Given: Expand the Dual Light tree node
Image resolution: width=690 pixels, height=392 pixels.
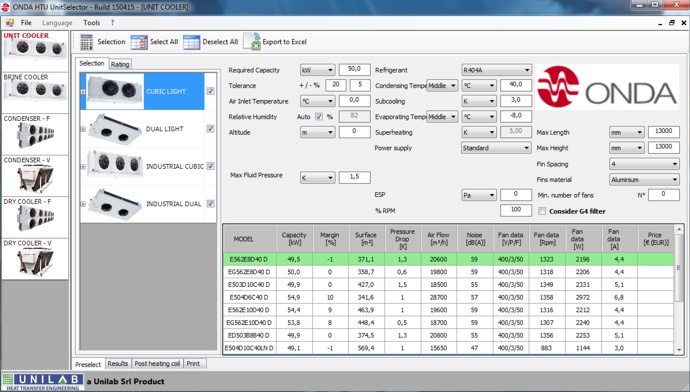Looking at the screenshot, I should tap(83, 129).
